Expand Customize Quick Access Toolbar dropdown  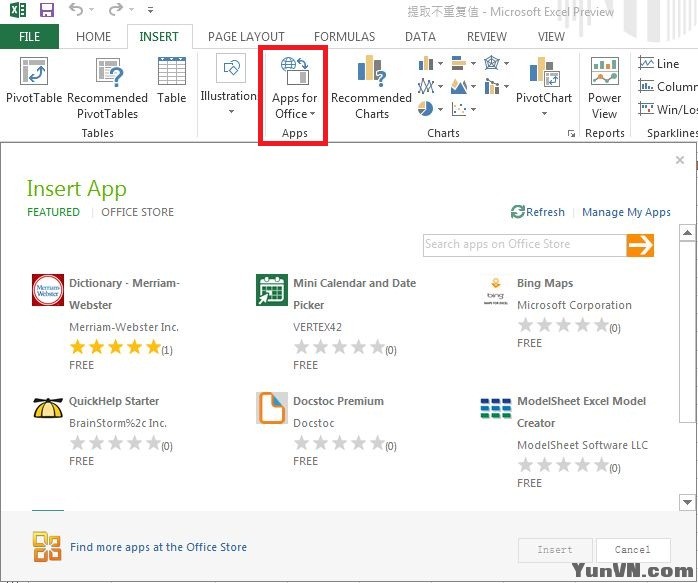click(x=150, y=9)
